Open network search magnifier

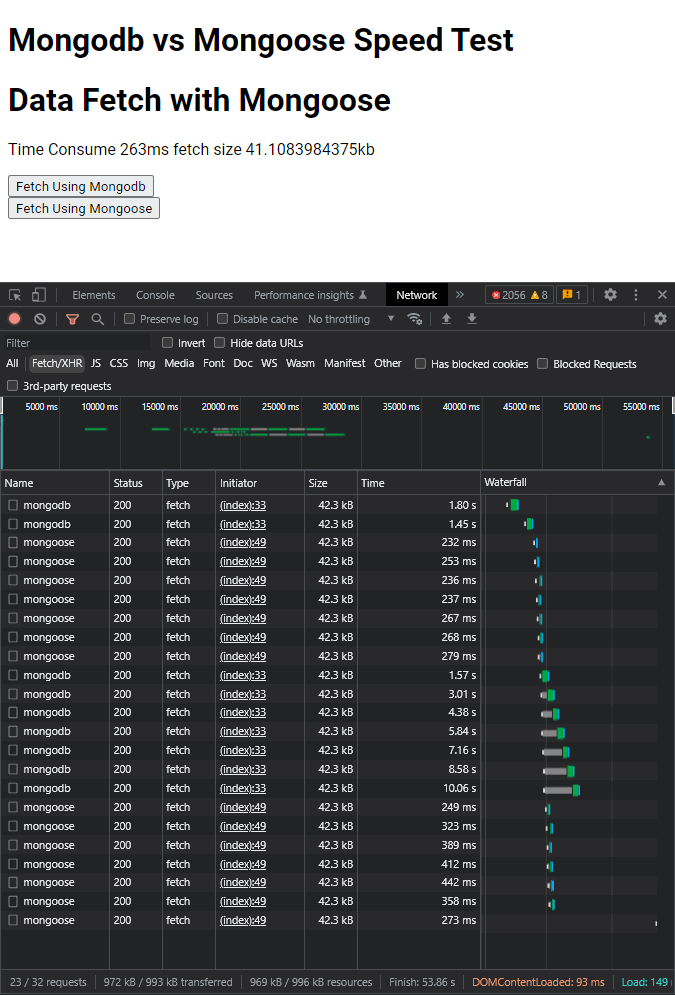tap(97, 319)
